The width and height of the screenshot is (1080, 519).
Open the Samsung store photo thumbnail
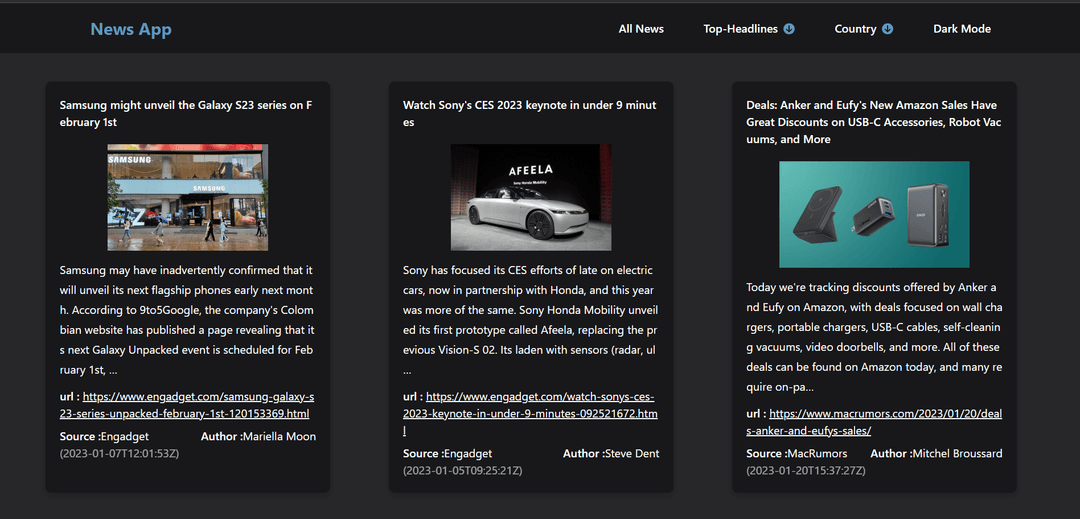click(x=187, y=197)
